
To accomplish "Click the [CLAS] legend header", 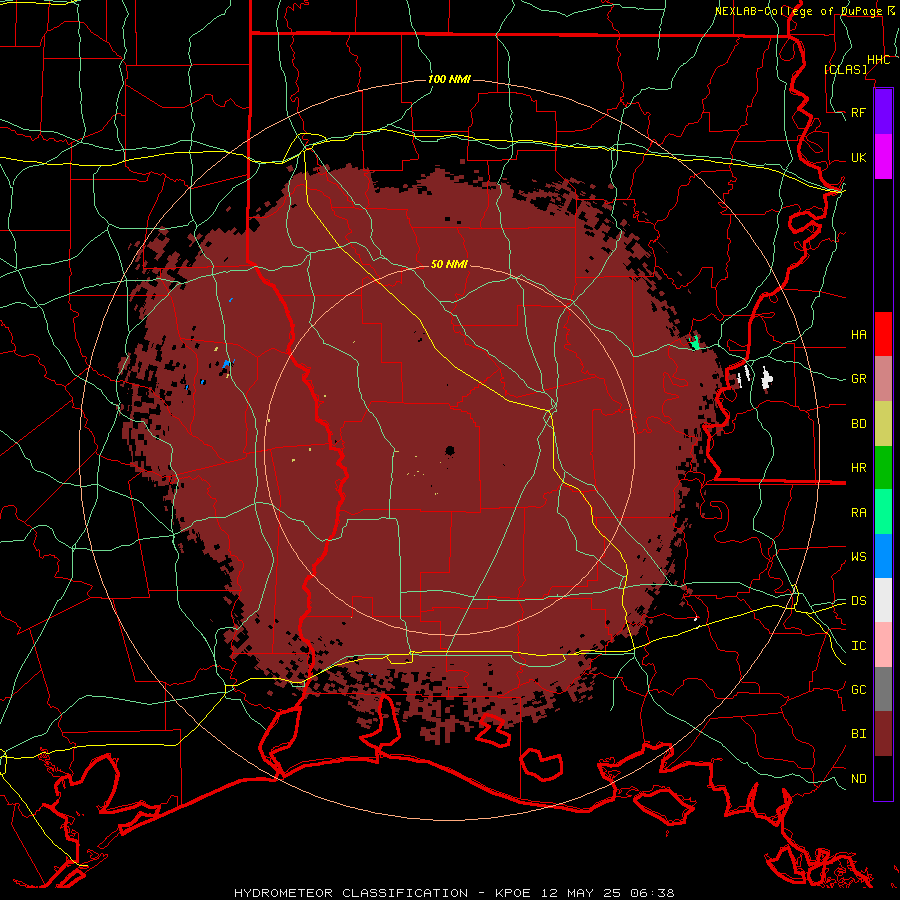I will pos(845,69).
